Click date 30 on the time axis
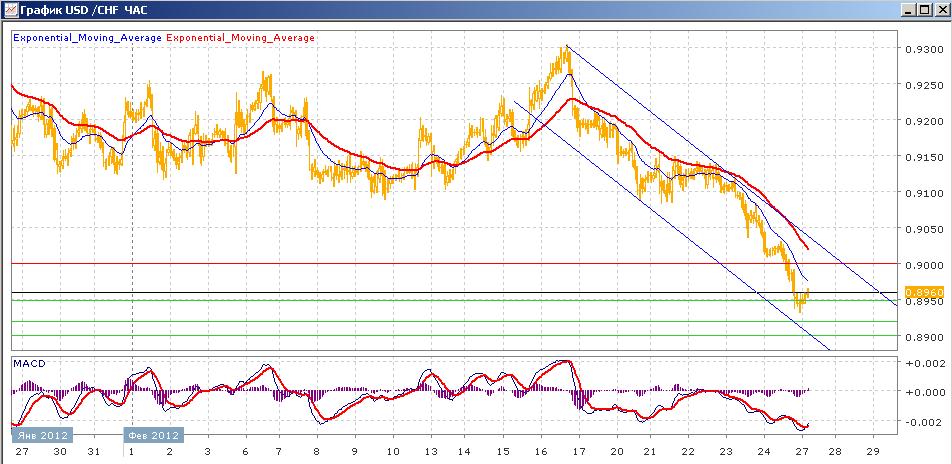Image resolution: width=952 pixels, height=464 pixels. (x=60, y=452)
